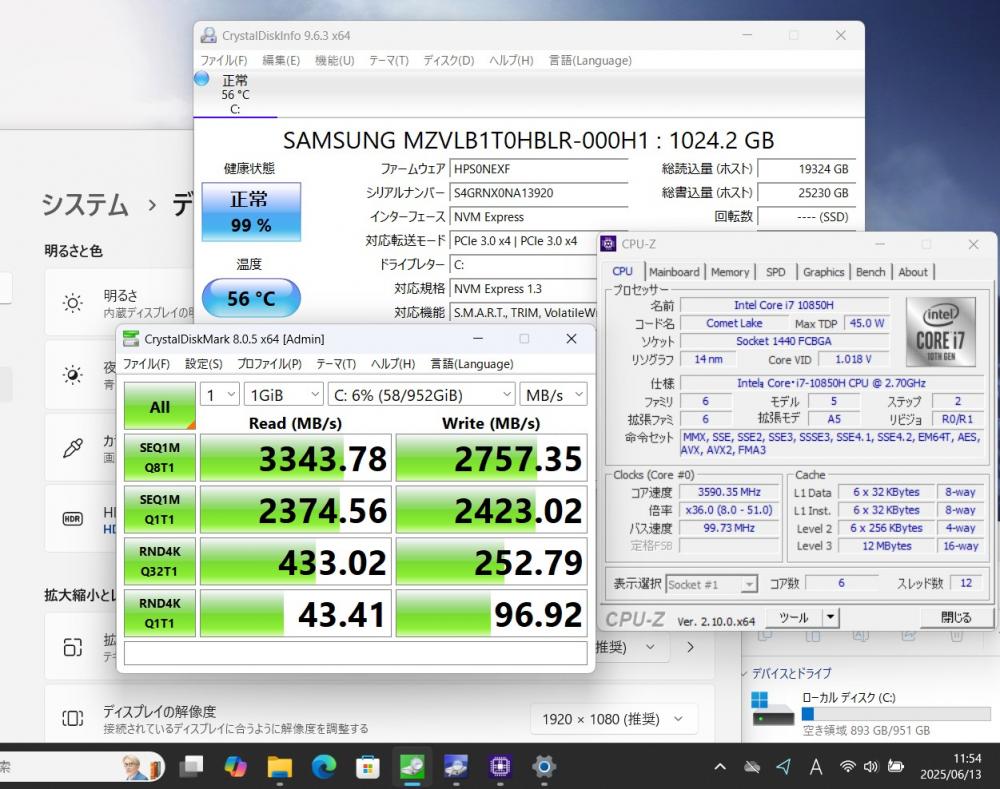
Task: Switch to CPU-Z via its taskbar icon
Action: point(501,766)
